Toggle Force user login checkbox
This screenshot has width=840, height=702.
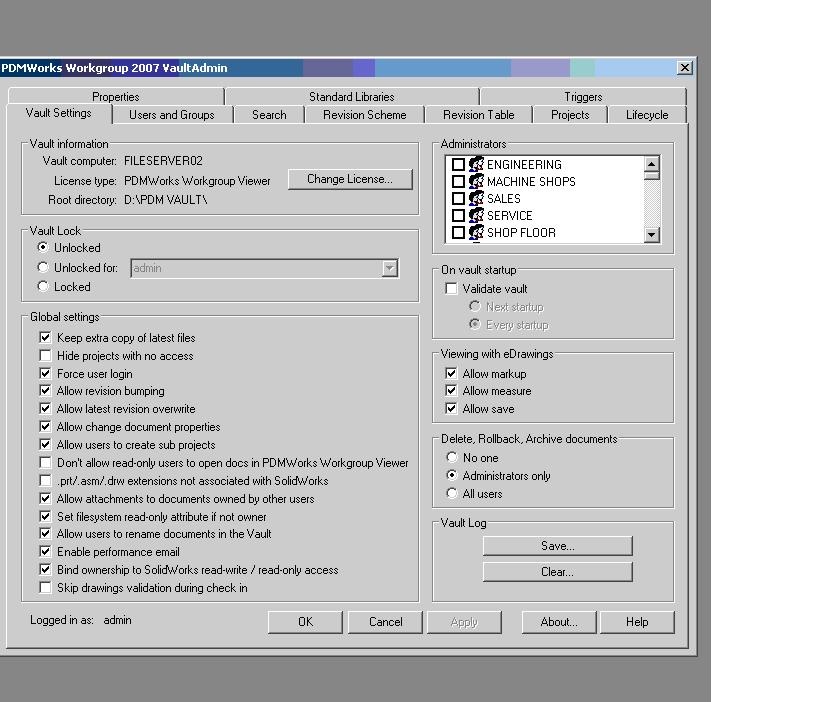45,374
